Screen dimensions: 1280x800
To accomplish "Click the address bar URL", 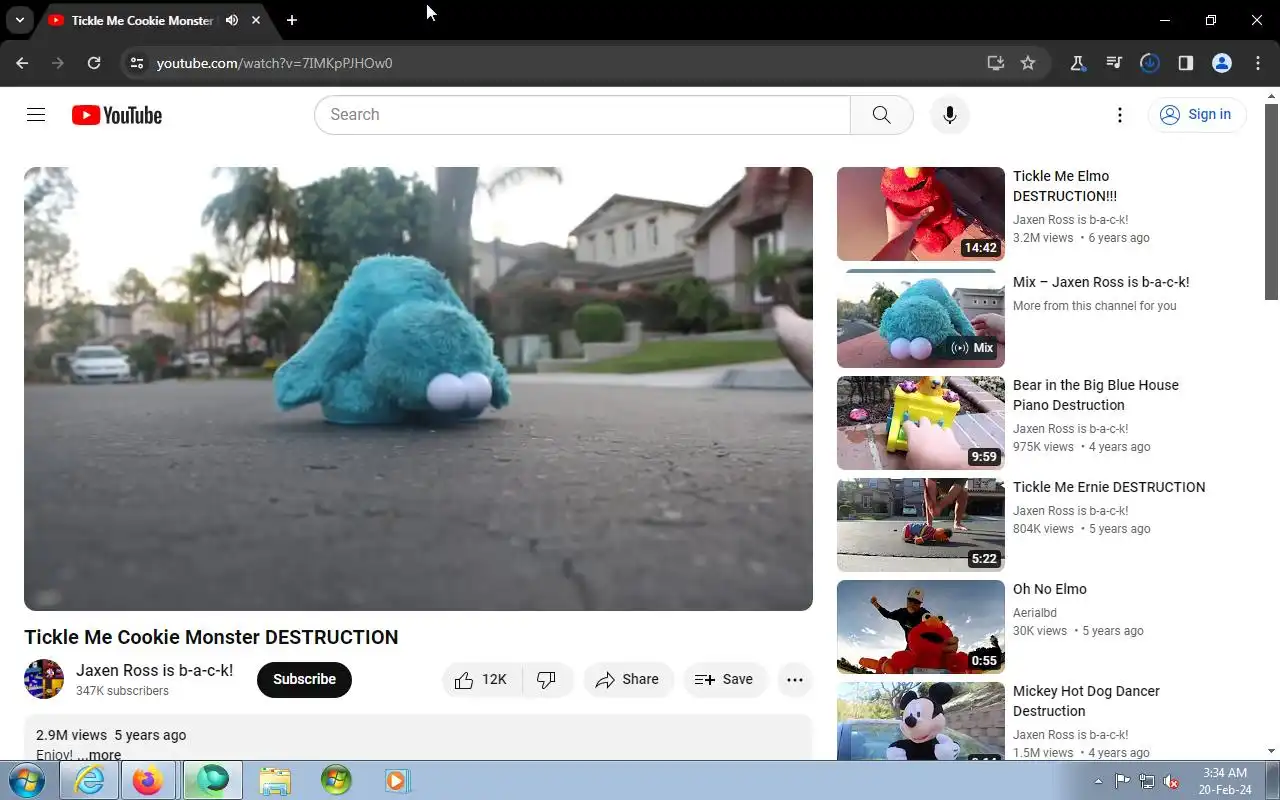I will (274, 63).
